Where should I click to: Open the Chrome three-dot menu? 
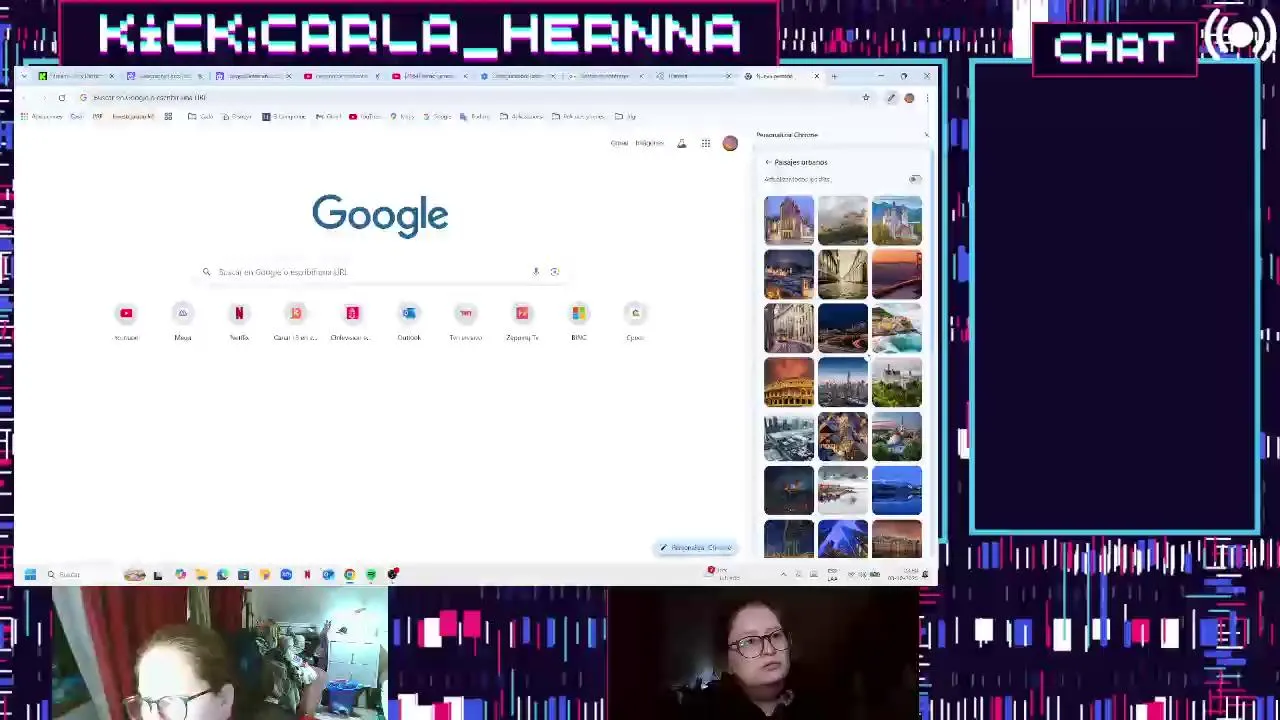[926, 98]
